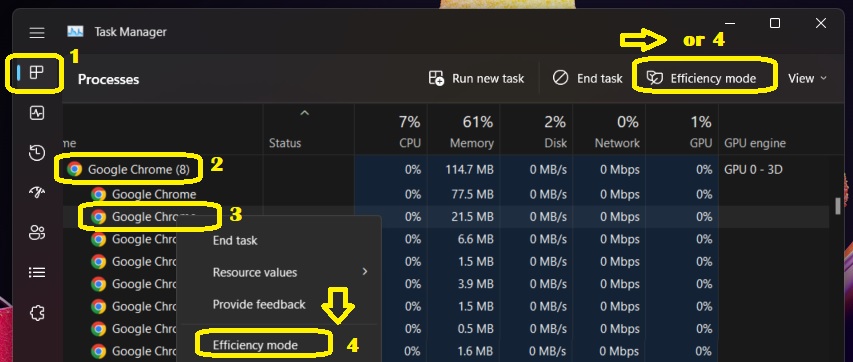Open the Users sidebar icon

click(x=36, y=232)
